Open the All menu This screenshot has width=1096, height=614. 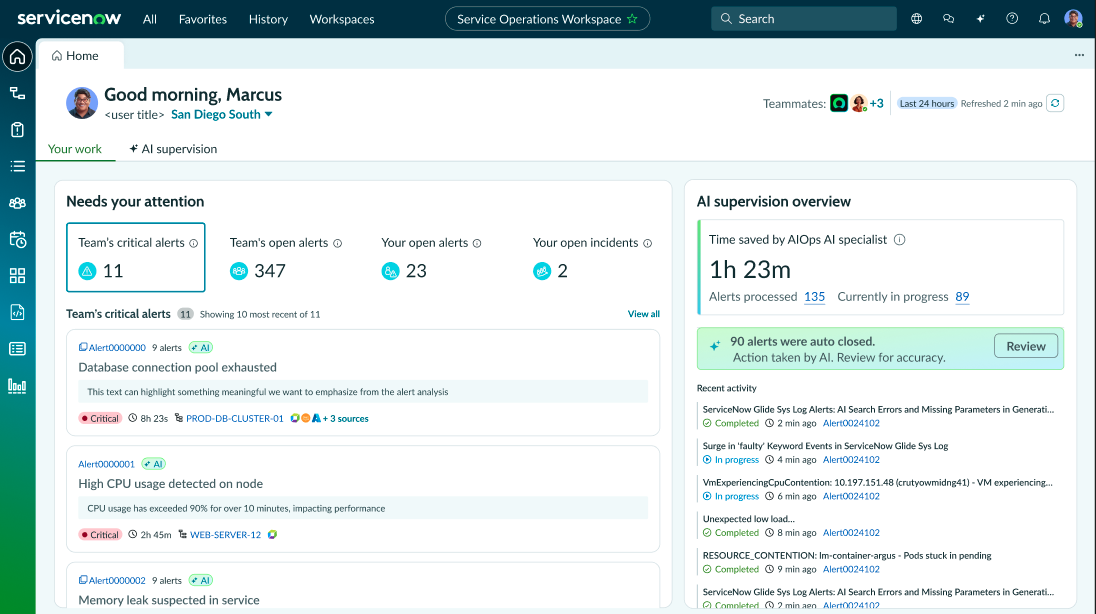[150, 19]
